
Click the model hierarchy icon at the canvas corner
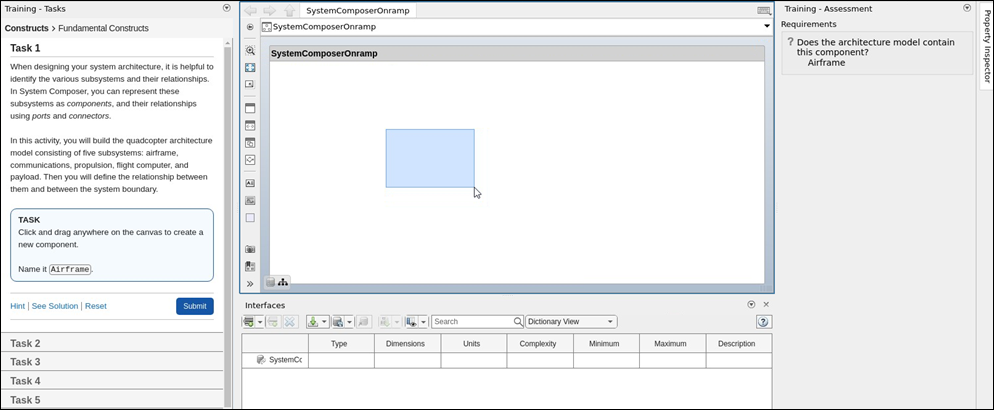283,282
